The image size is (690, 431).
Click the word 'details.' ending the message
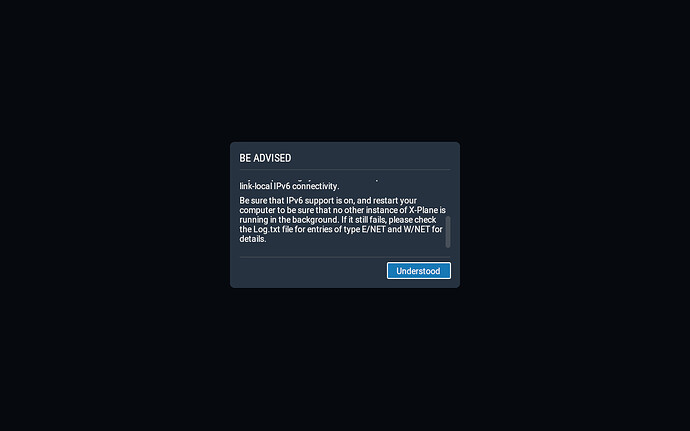253,239
